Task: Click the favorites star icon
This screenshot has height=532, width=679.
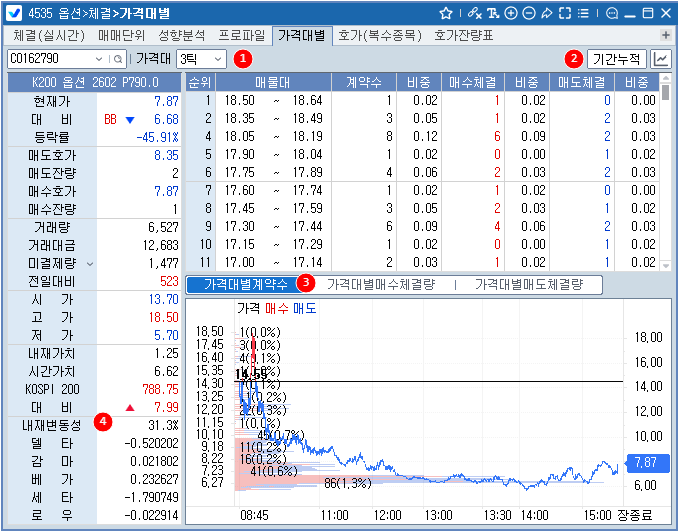Action: coord(446,13)
